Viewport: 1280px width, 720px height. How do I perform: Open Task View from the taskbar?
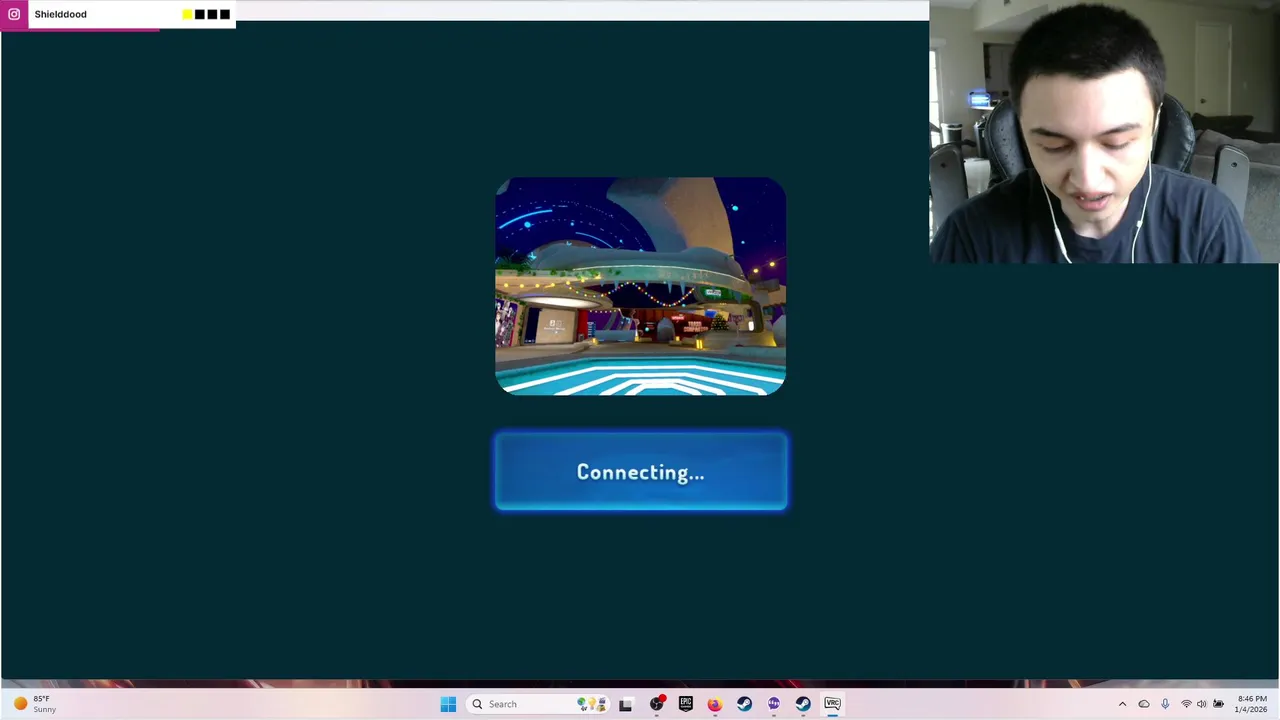pos(625,704)
